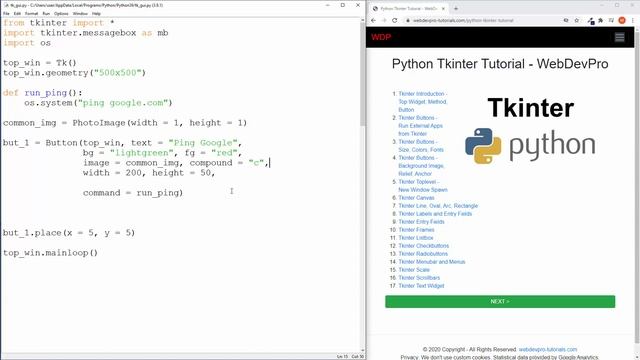The image size is (640, 360).
Task: Minimize the IDLE editor window
Action: (x=327, y=5)
